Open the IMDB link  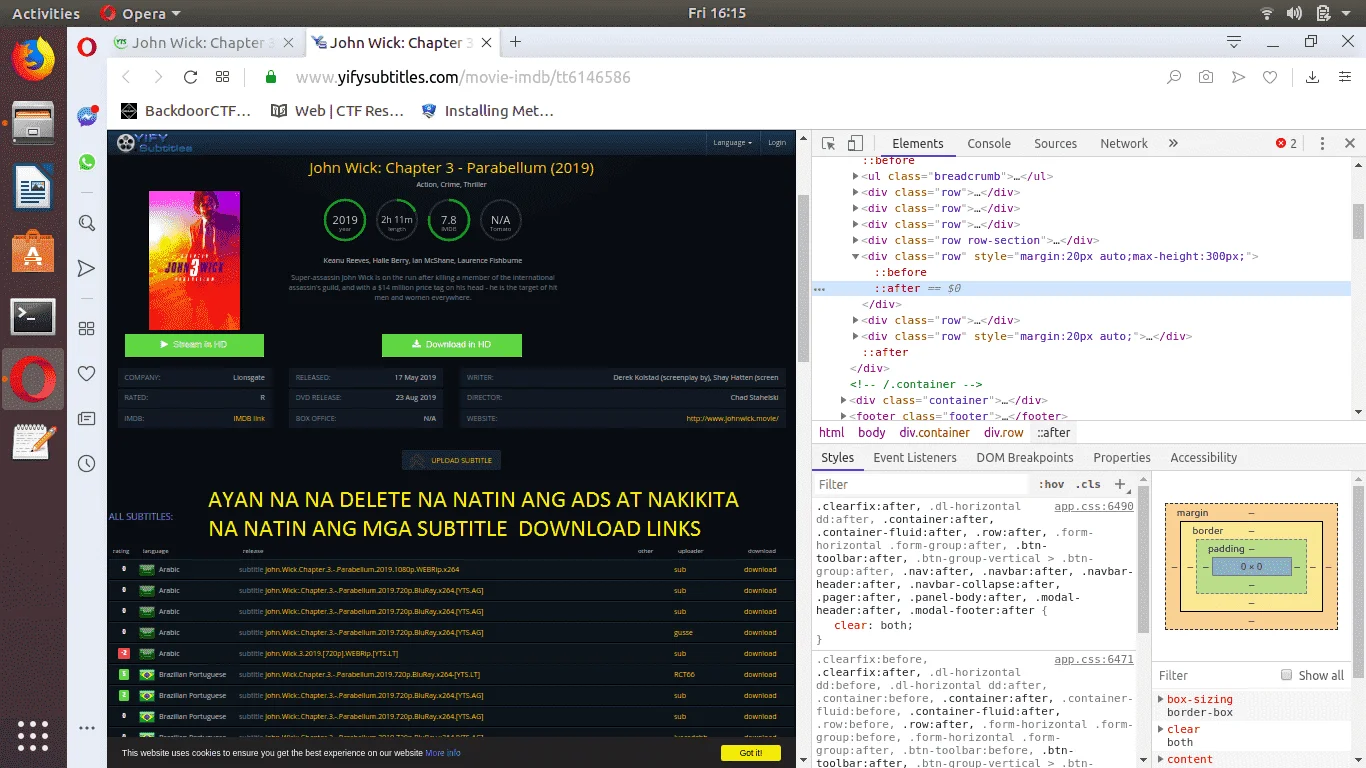tap(249, 418)
